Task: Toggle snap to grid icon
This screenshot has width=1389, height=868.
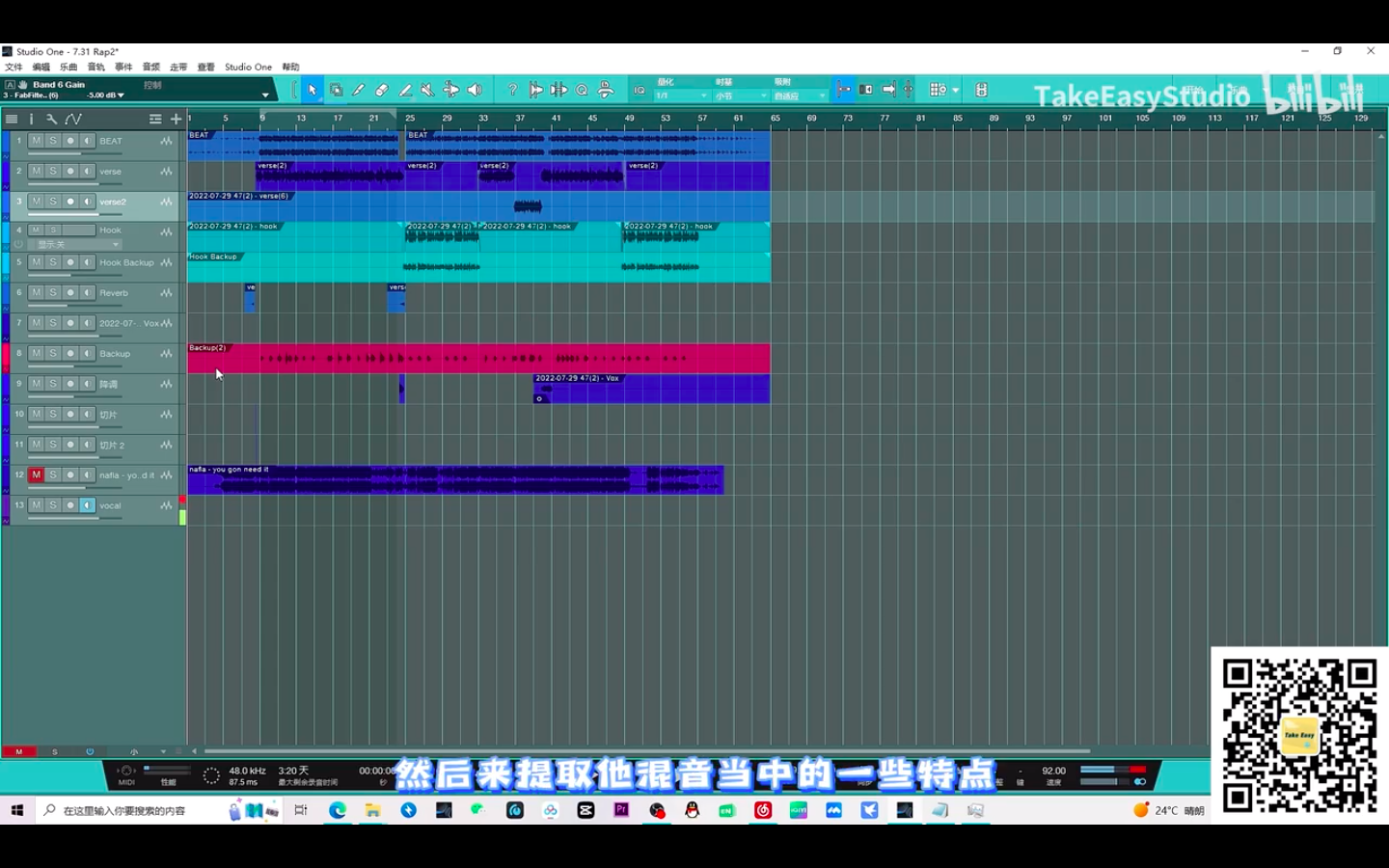Action: [x=843, y=90]
